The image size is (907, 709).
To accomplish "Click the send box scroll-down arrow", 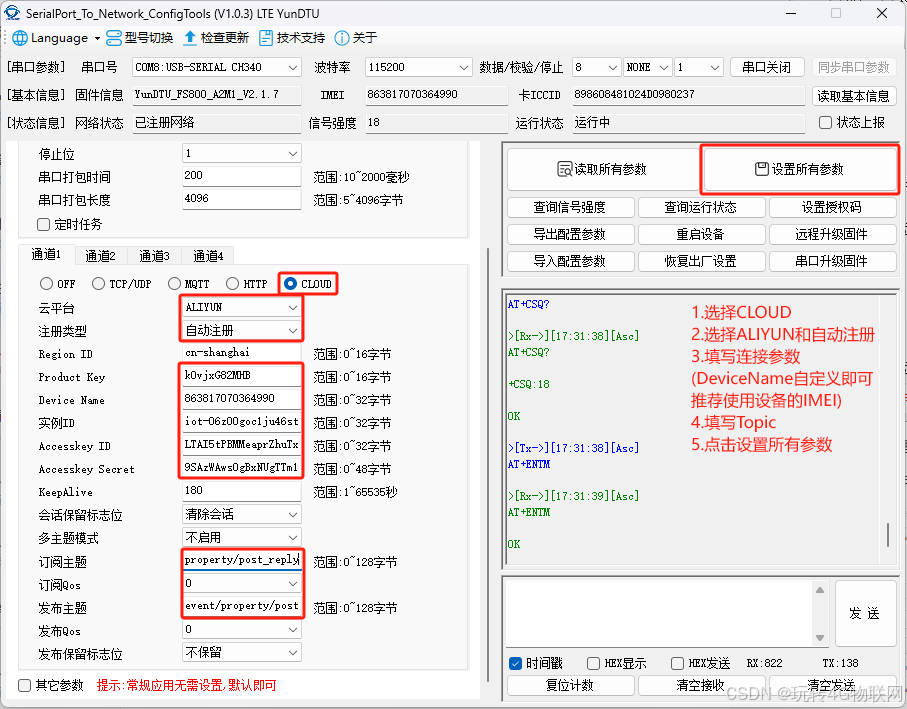I will pos(820,638).
